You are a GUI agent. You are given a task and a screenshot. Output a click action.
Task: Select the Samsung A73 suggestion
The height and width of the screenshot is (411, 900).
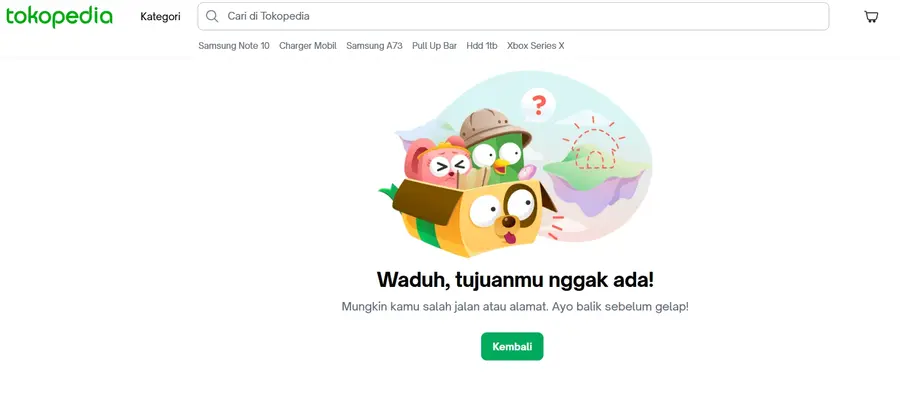click(x=374, y=45)
